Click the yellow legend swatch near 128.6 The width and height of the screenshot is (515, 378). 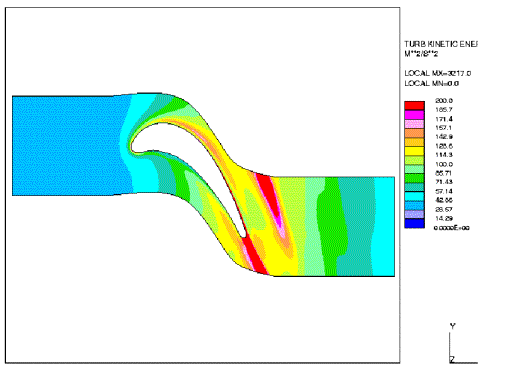pyautogui.click(x=414, y=151)
